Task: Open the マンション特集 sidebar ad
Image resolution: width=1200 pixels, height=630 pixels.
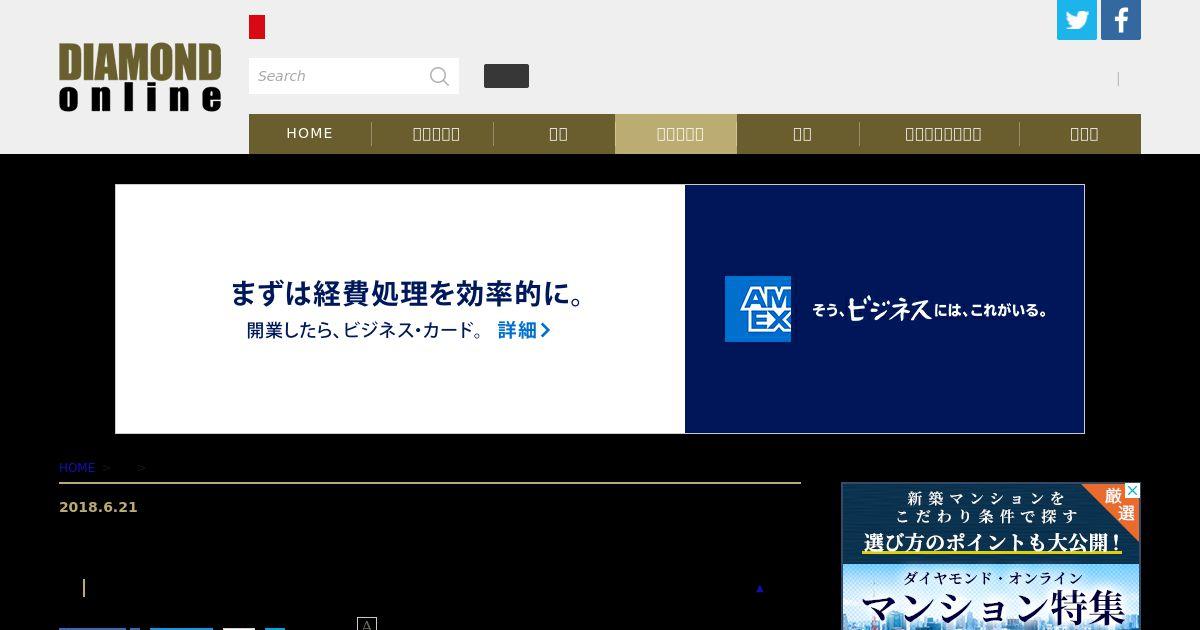Action: coord(991,556)
